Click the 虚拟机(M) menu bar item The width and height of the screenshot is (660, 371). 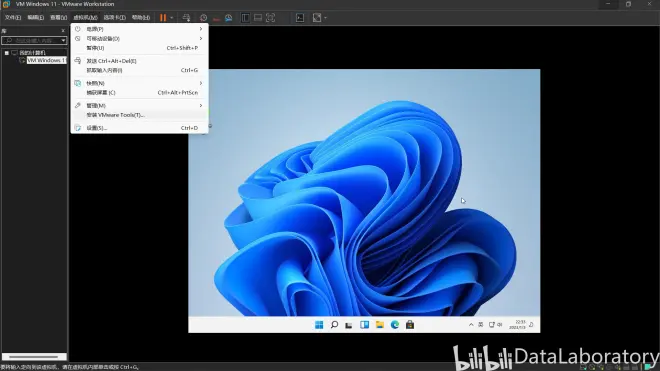click(85, 18)
